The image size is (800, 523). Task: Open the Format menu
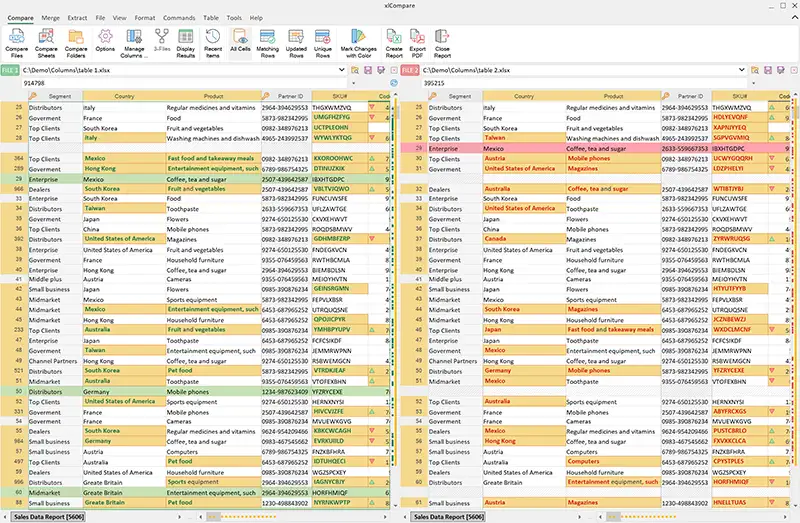(x=145, y=18)
